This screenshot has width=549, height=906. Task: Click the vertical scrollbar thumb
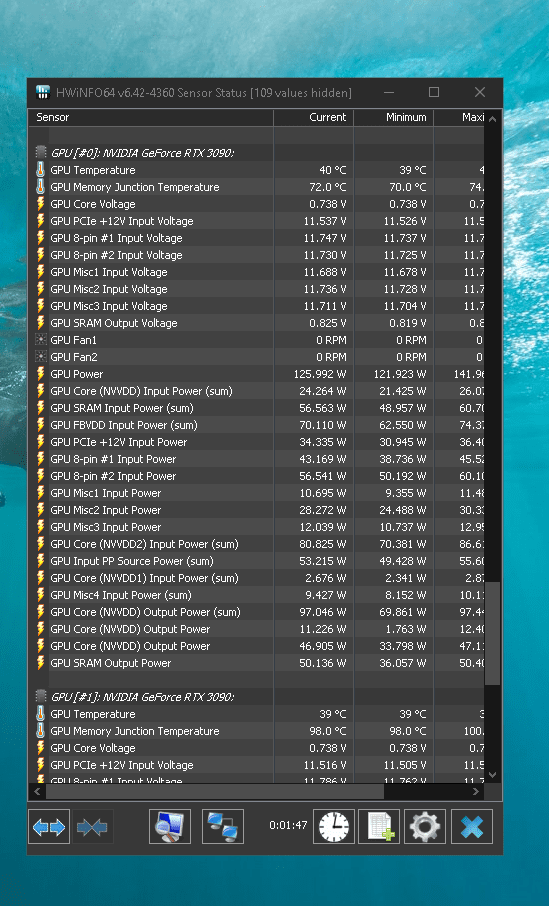point(492,634)
